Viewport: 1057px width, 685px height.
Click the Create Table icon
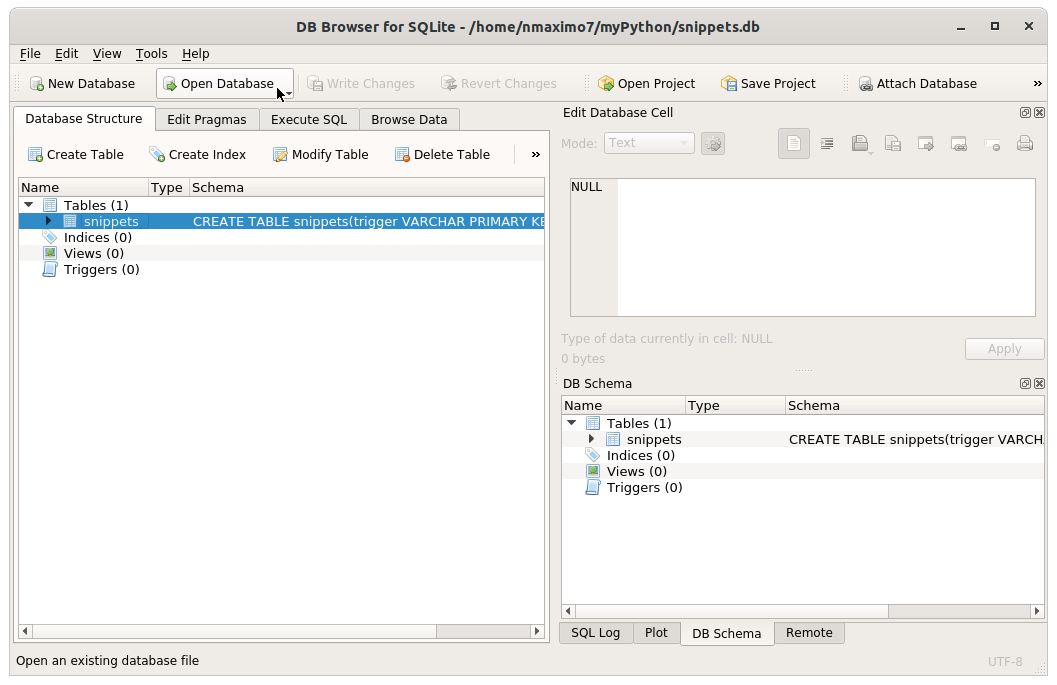point(76,154)
